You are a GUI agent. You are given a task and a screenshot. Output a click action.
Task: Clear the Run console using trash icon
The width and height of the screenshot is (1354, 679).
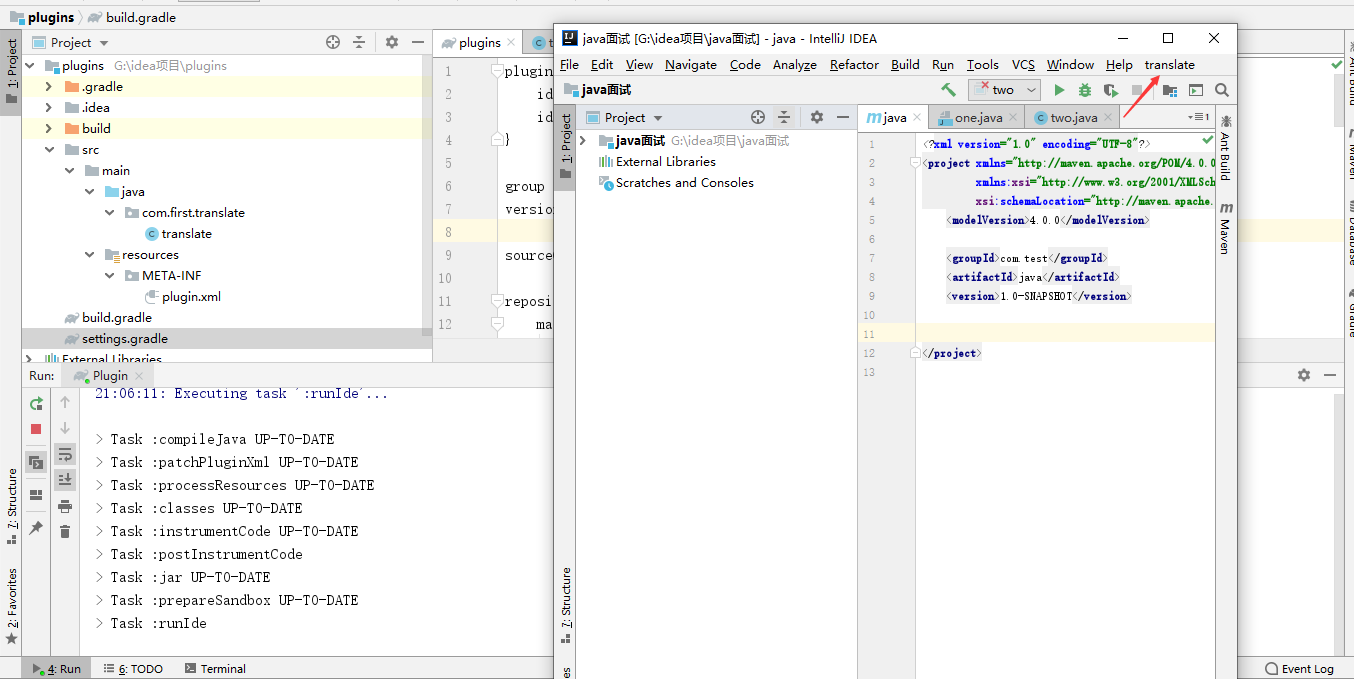65,532
